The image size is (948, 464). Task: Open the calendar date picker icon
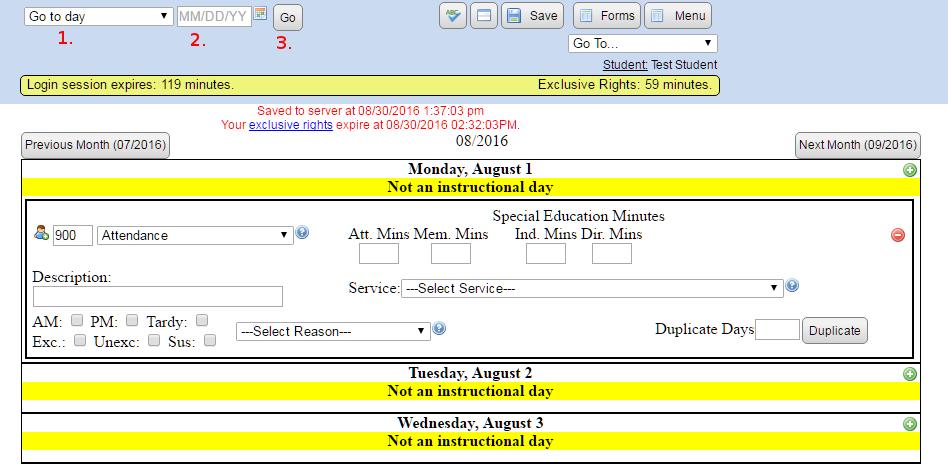click(261, 15)
